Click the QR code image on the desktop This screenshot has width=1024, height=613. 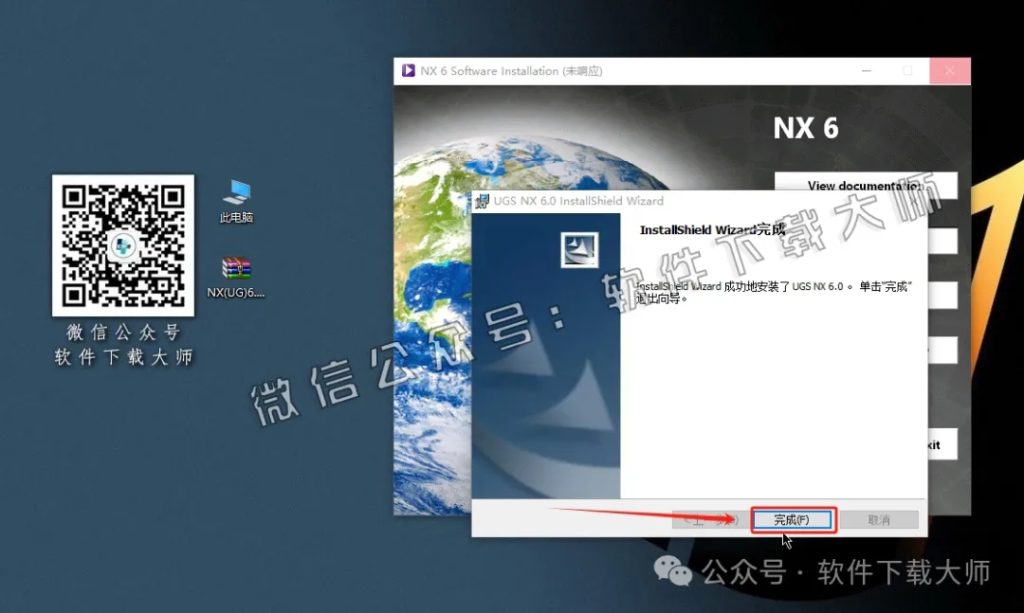123,245
